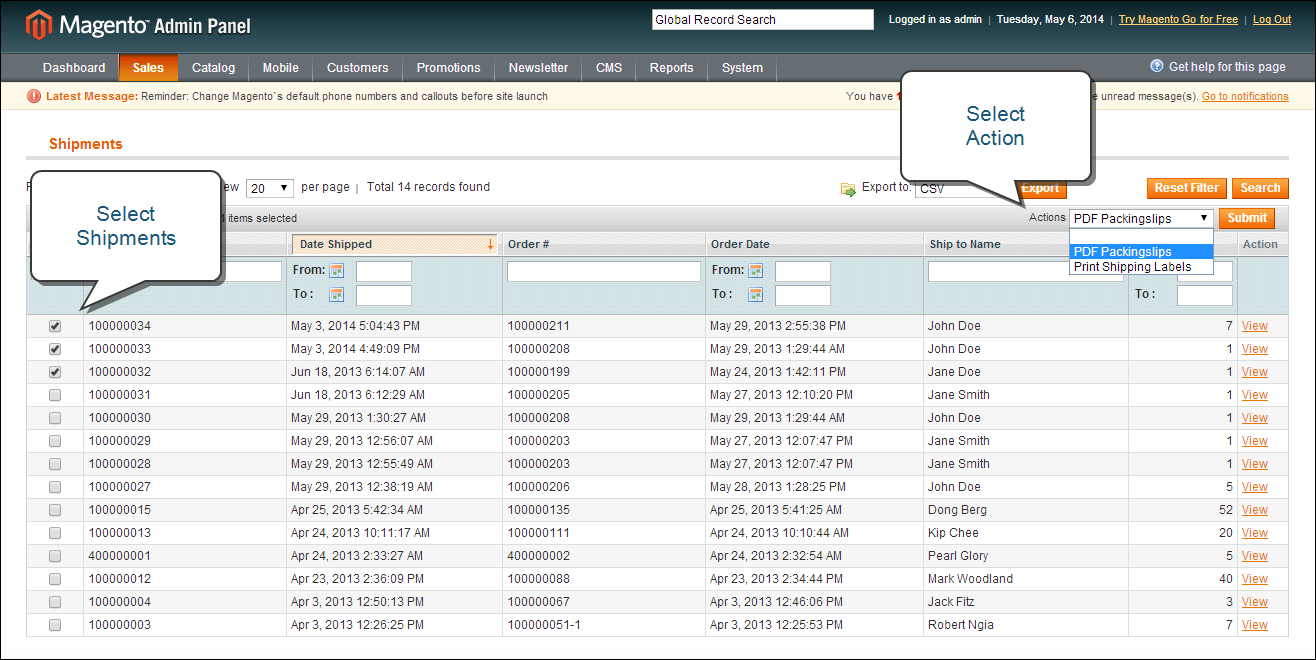Click Order Date To date field
Image resolution: width=1316 pixels, height=660 pixels.
point(802,295)
